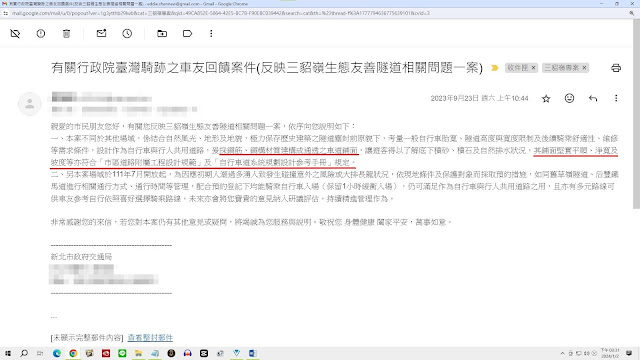This screenshot has width=640, height=360.
Task: Mark the email as unread
Action: 101,33
